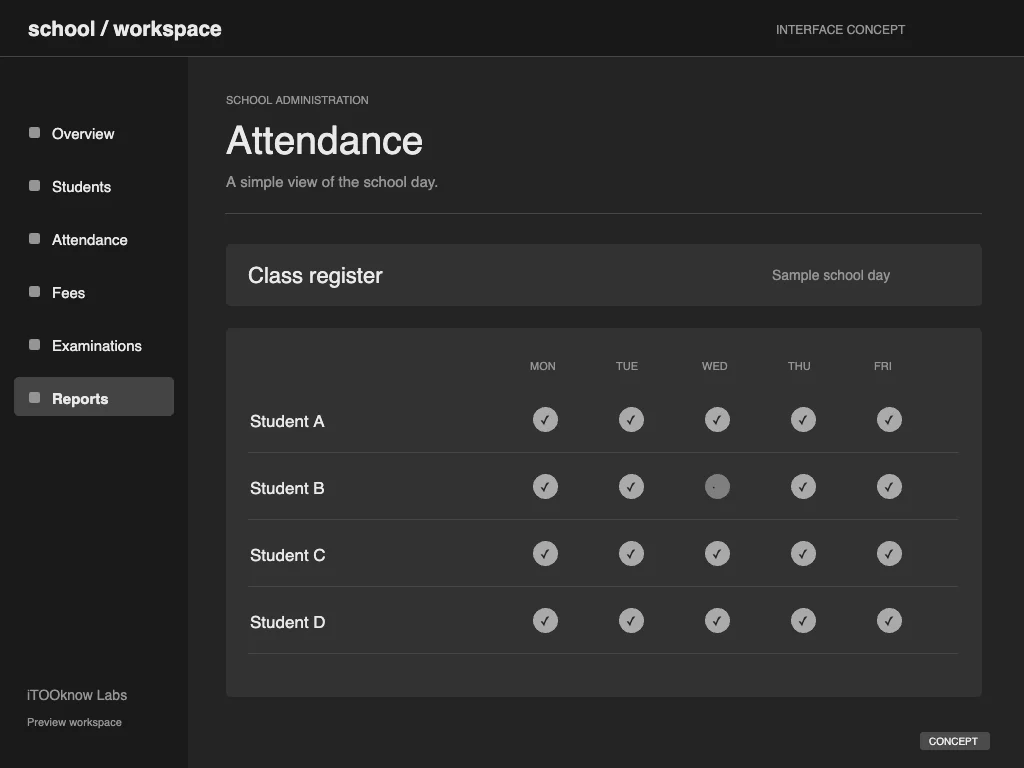Screen dimensions: 1024x768
Task: Open the Fees section
Action: (x=94, y=293)
